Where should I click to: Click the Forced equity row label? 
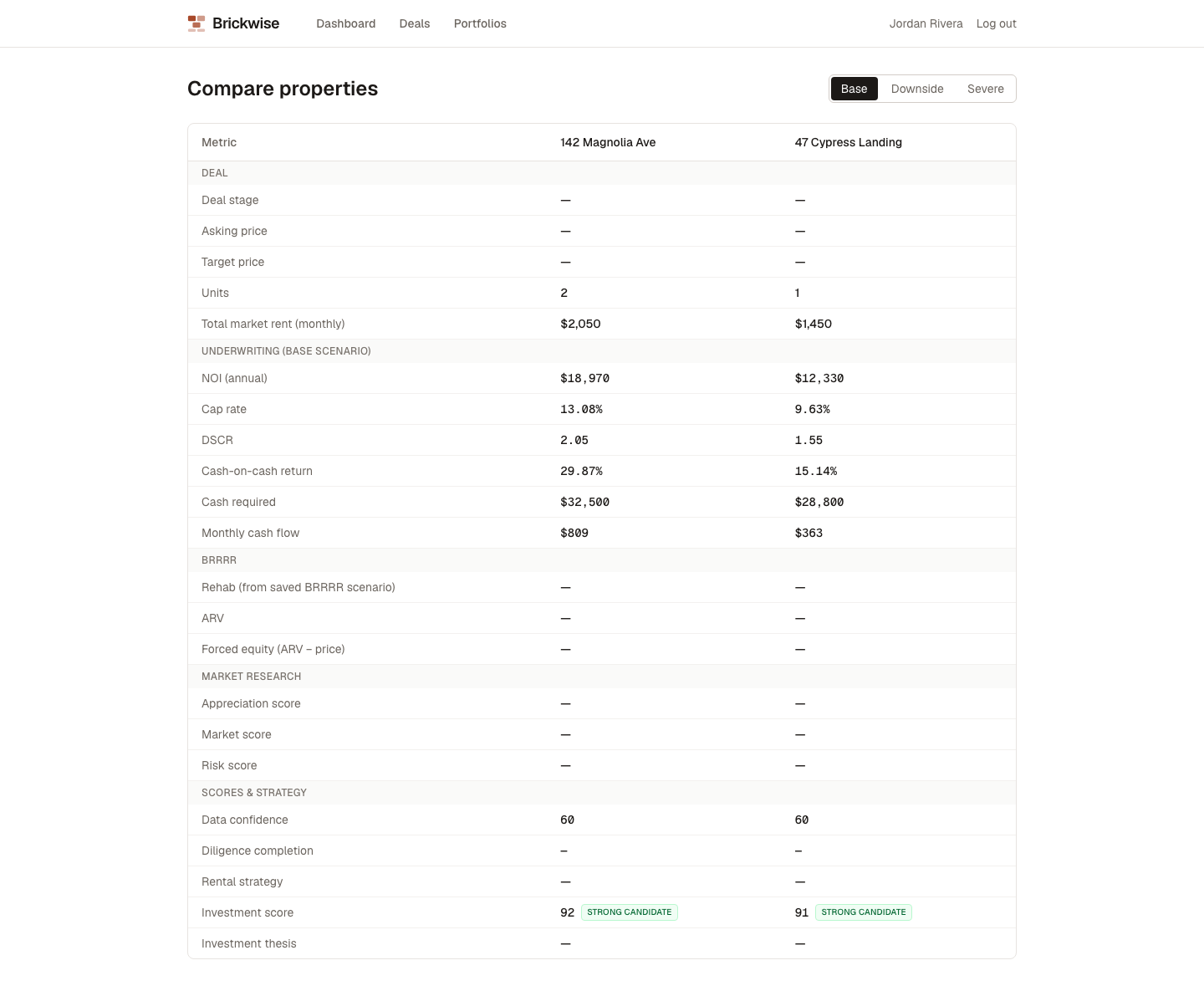[273, 649]
